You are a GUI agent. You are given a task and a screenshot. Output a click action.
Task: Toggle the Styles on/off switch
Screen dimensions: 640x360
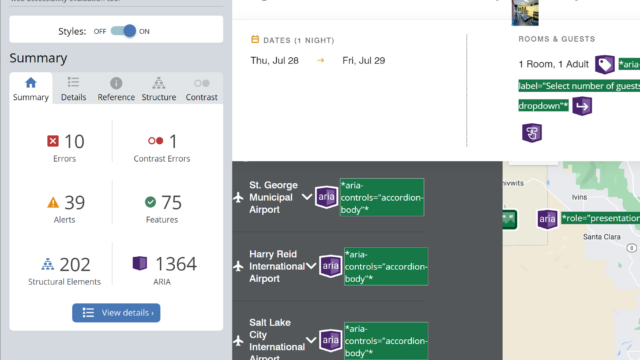click(x=123, y=31)
